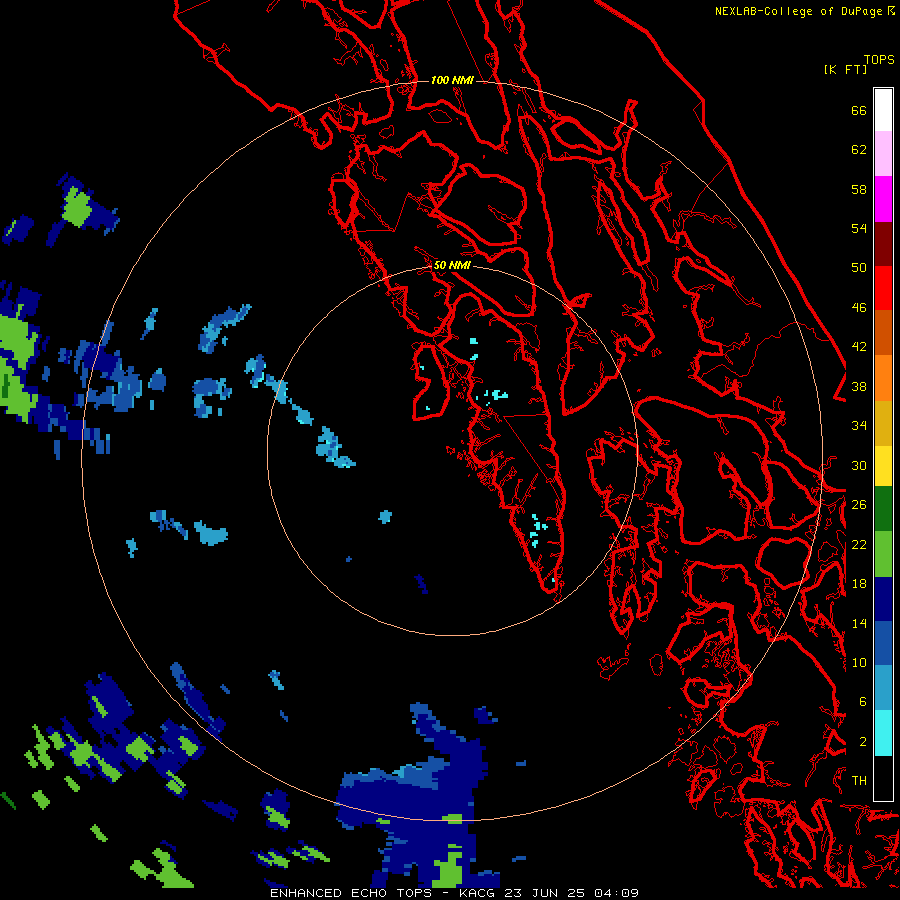Click the '42' legend value
Viewport: 900px width, 900px height.
pos(859,347)
